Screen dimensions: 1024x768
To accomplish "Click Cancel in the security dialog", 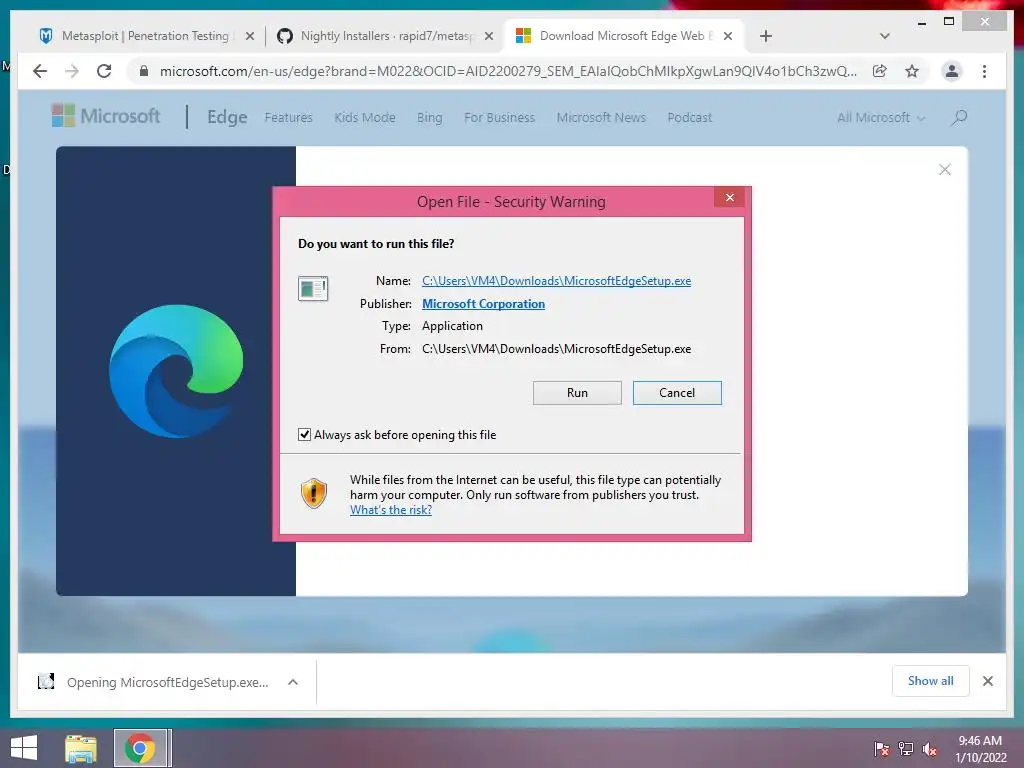I will tap(677, 393).
